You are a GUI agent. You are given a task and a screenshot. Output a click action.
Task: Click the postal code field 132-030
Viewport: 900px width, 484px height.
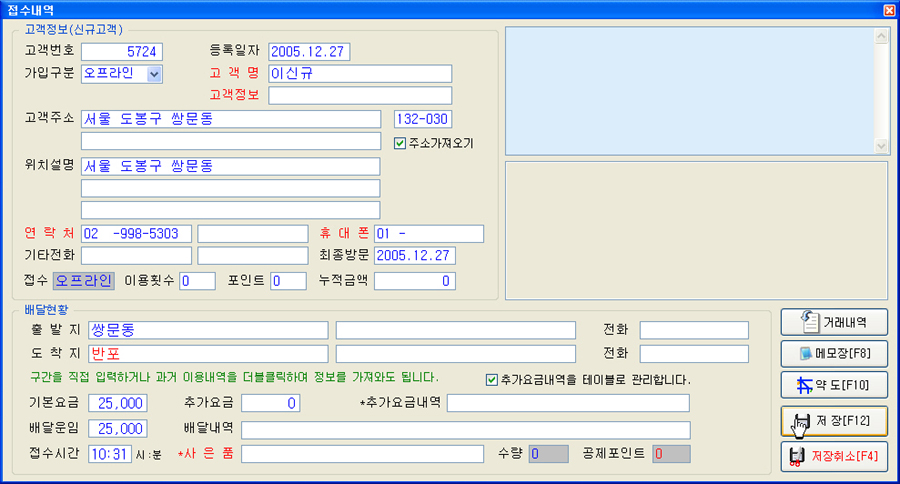[423, 119]
